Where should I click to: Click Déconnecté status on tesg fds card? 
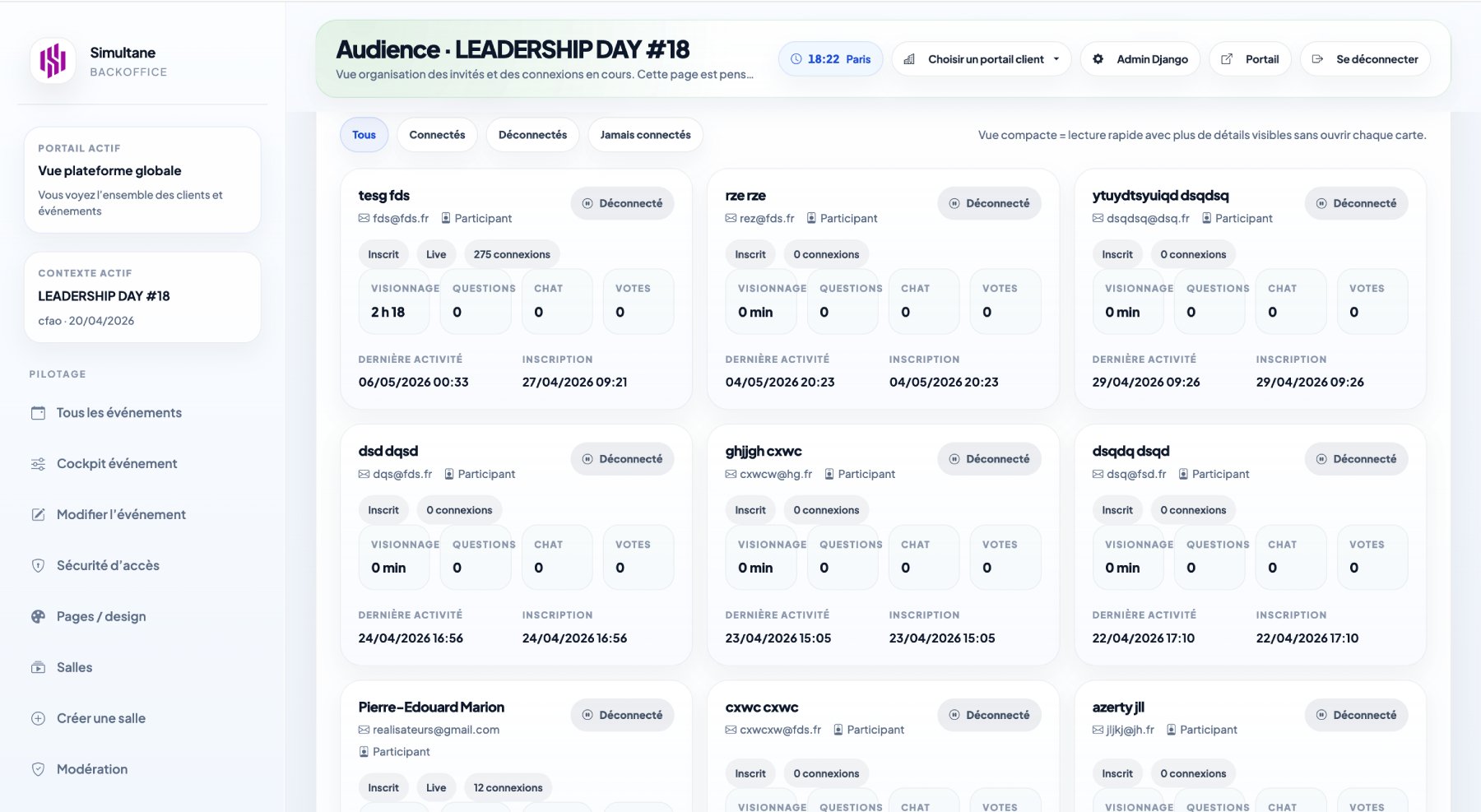click(x=622, y=204)
